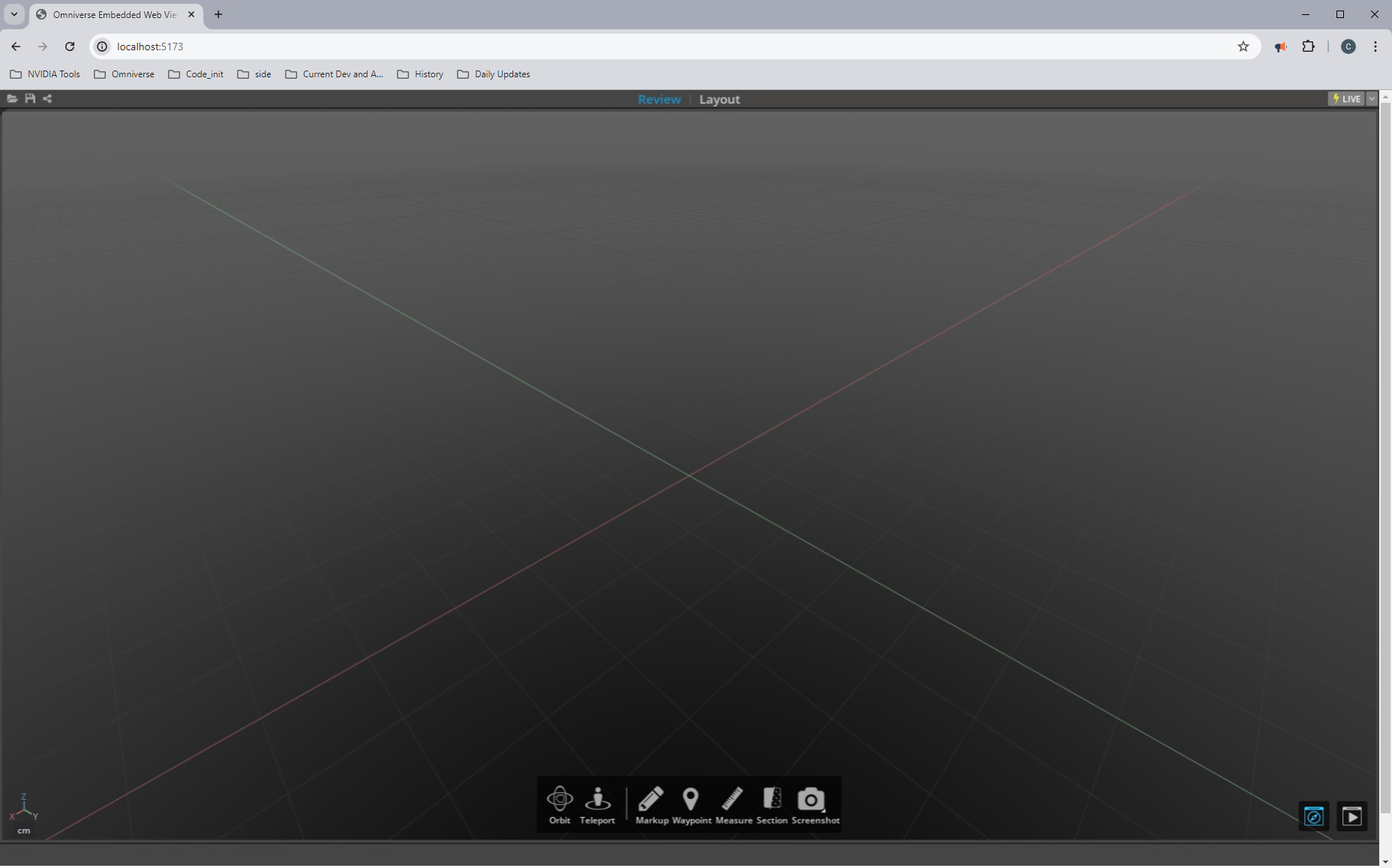1392x868 pixels.
Task: Open the History bookmark folder
Action: 420,74
